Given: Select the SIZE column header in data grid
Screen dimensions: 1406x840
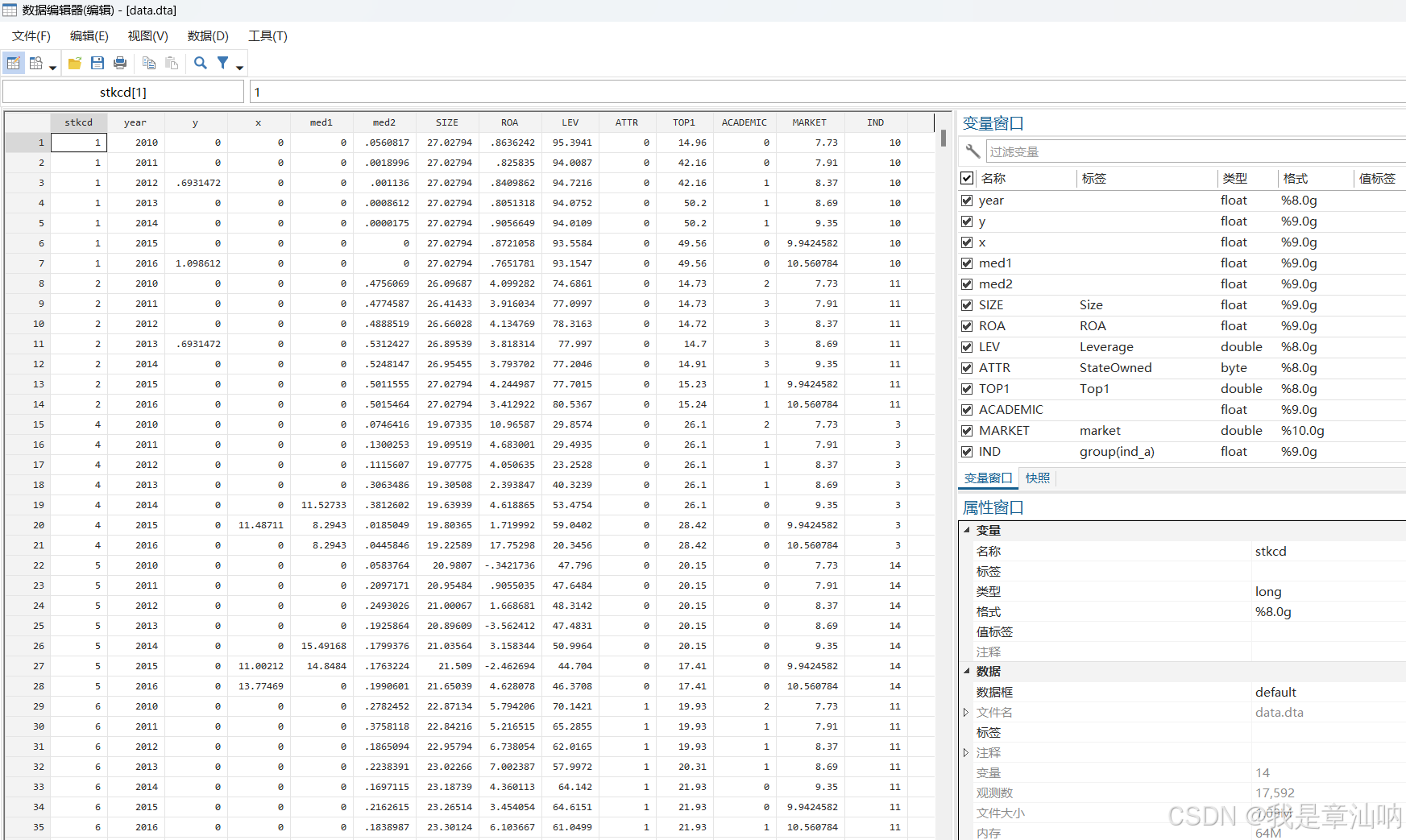Looking at the screenshot, I should [x=447, y=122].
